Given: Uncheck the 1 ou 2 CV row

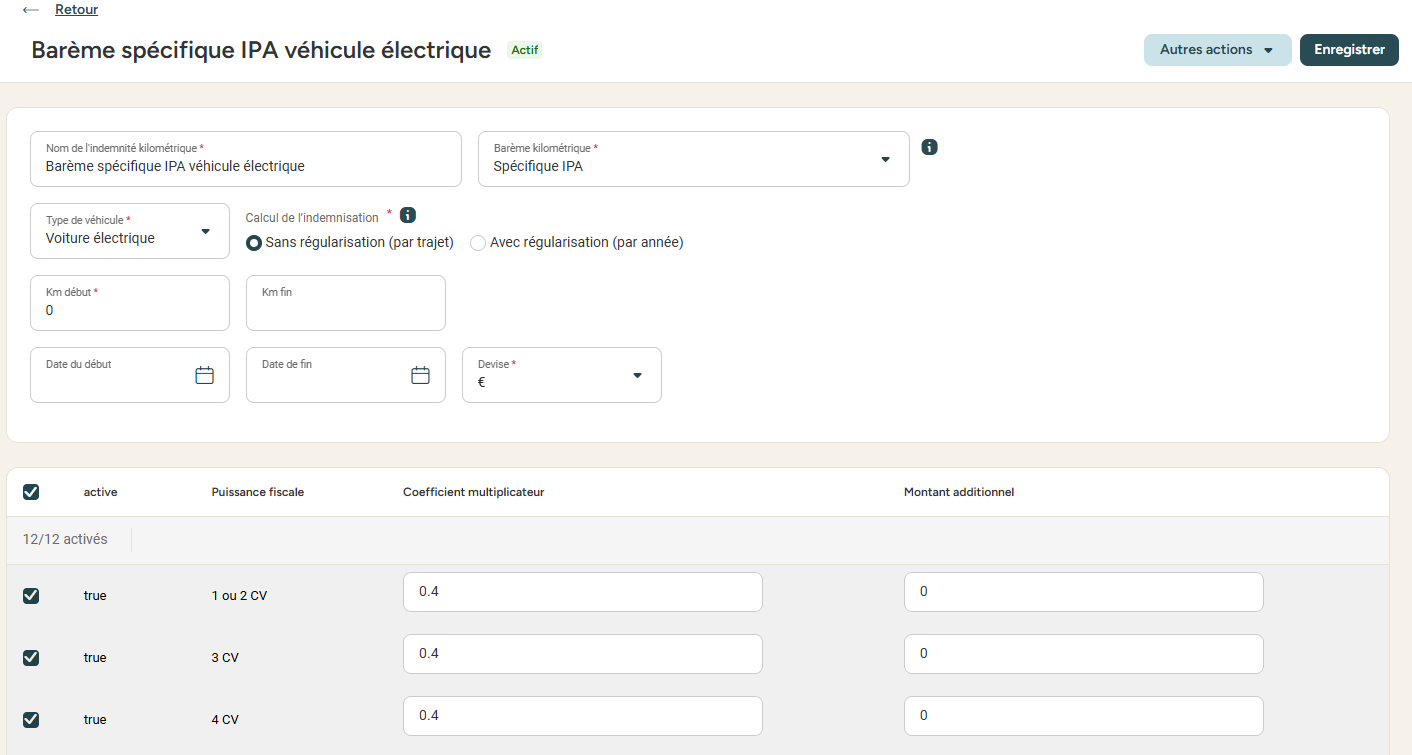Looking at the screenshot, I should tap(31, 596).
